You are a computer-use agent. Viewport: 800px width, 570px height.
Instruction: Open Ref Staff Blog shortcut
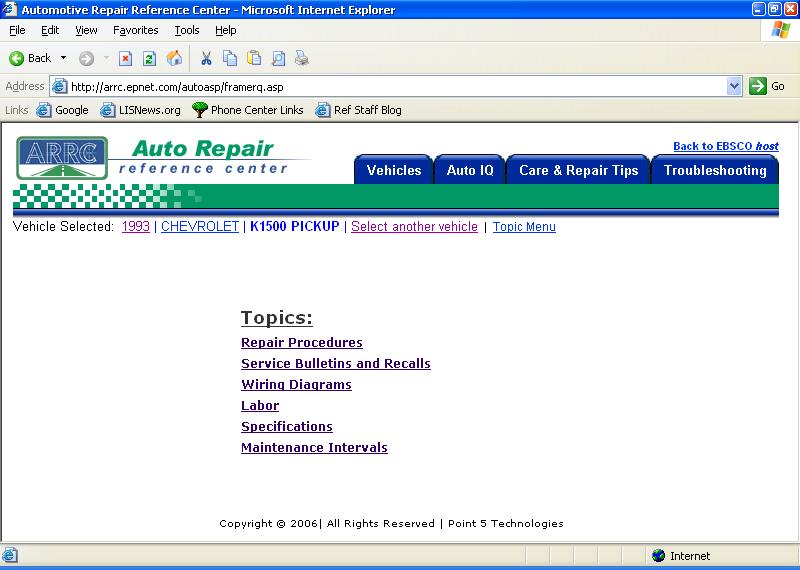pyautogui.click(x=358, y=110)
